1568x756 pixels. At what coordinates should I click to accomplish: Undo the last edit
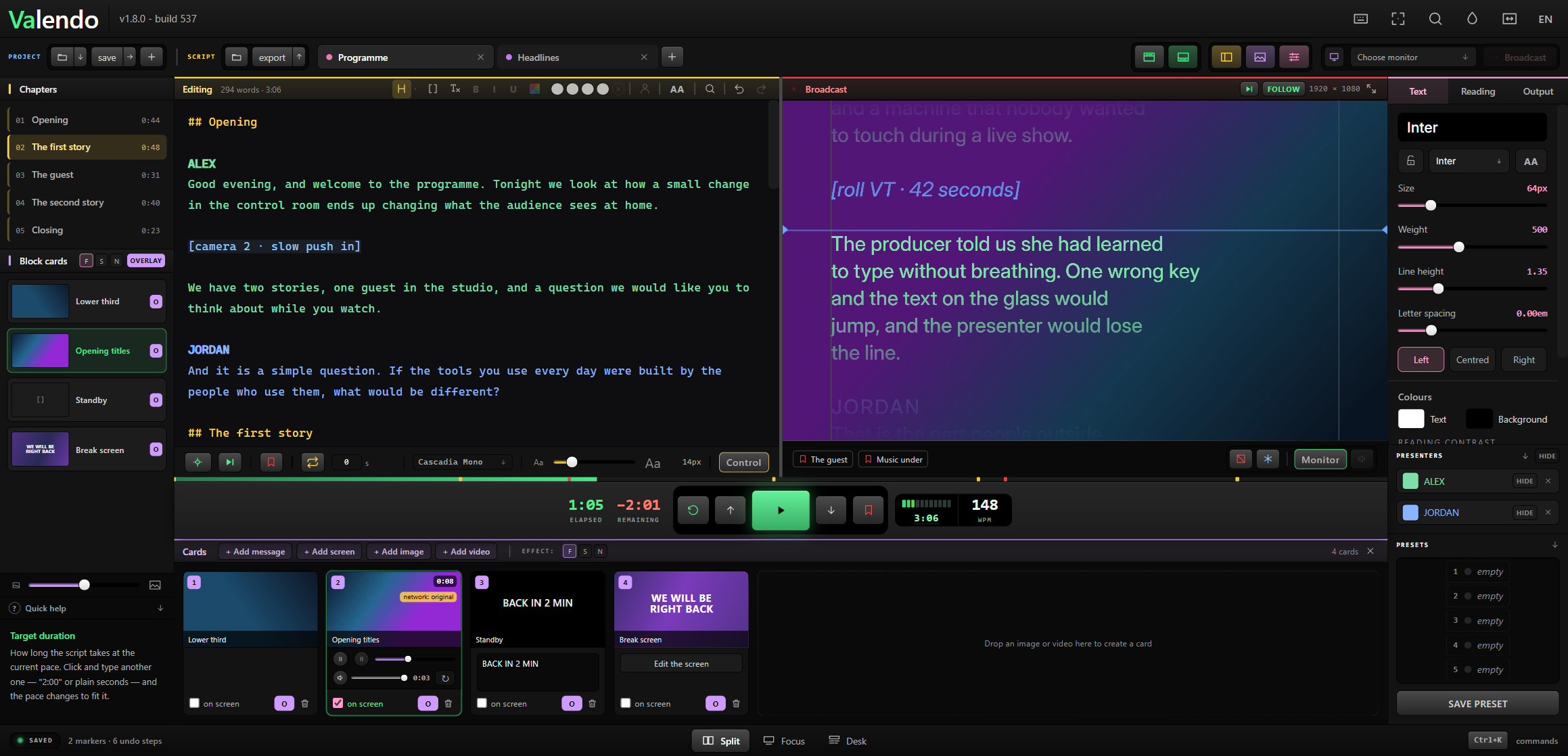[739, 89]
